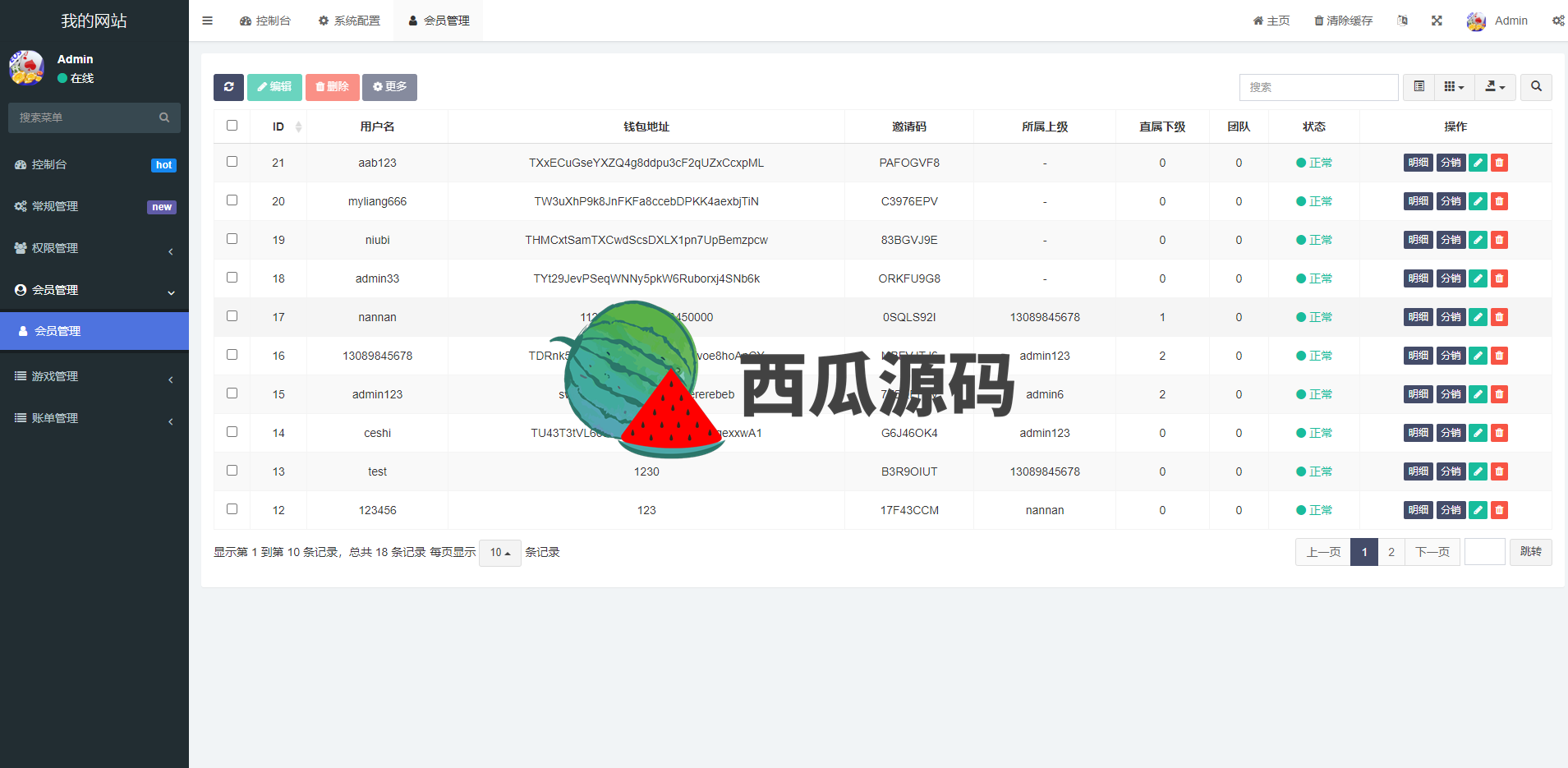Open the fullscreen toggle icon in header
Image resolution: width=1568 pixels, height=768 pixels.
point(1437,21)
